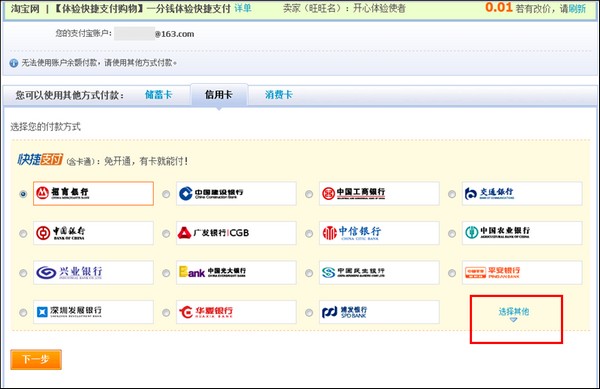
Task: Click the seller name 开心体验使者
Action: point(379,8)
